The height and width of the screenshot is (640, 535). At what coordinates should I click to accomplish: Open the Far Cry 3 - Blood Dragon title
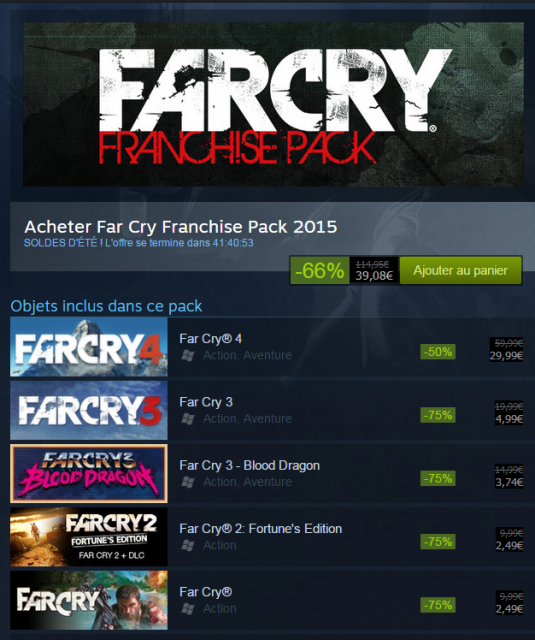[x=249, y=465]
